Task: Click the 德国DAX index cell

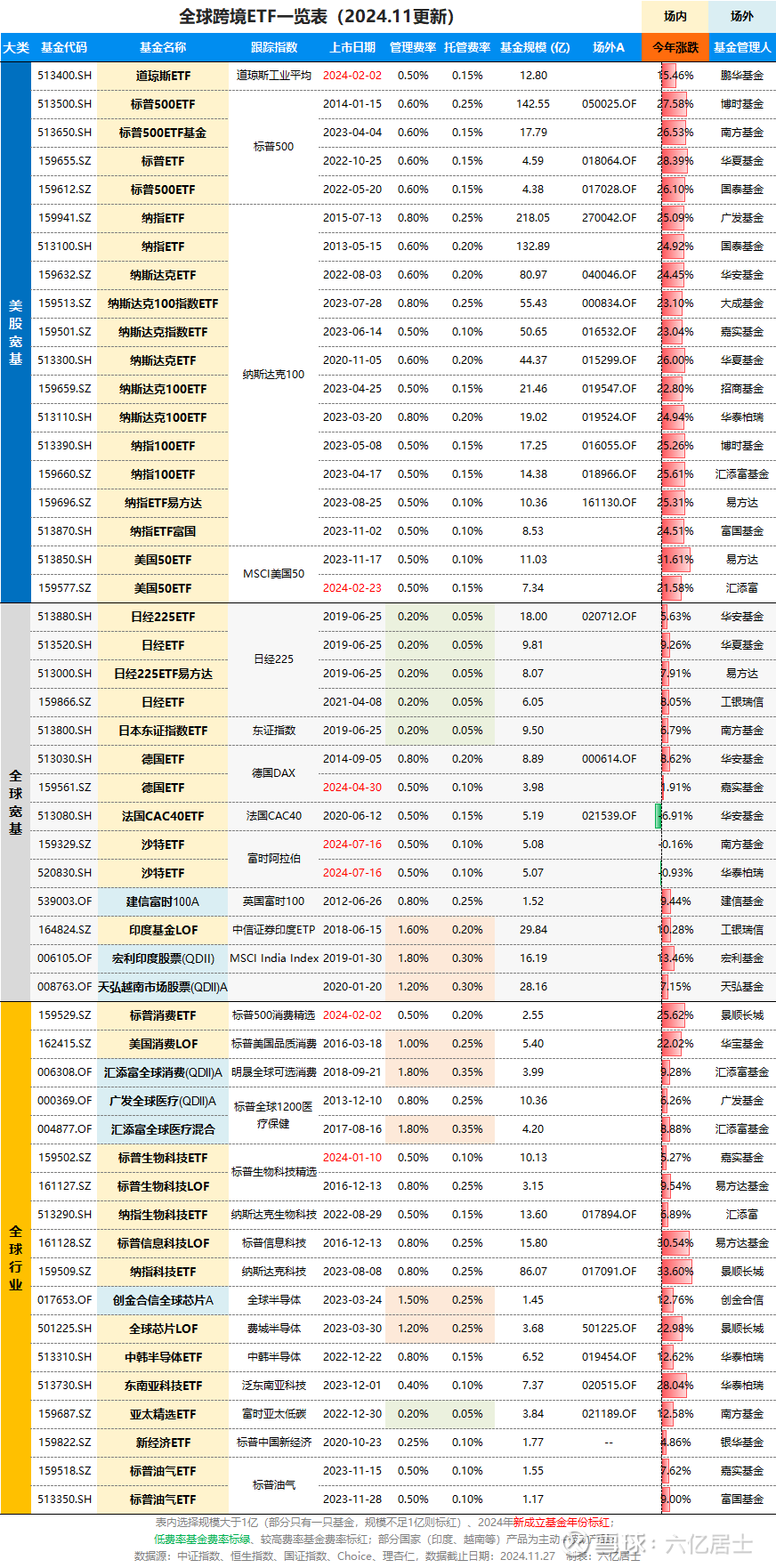Action: [274, 773]
